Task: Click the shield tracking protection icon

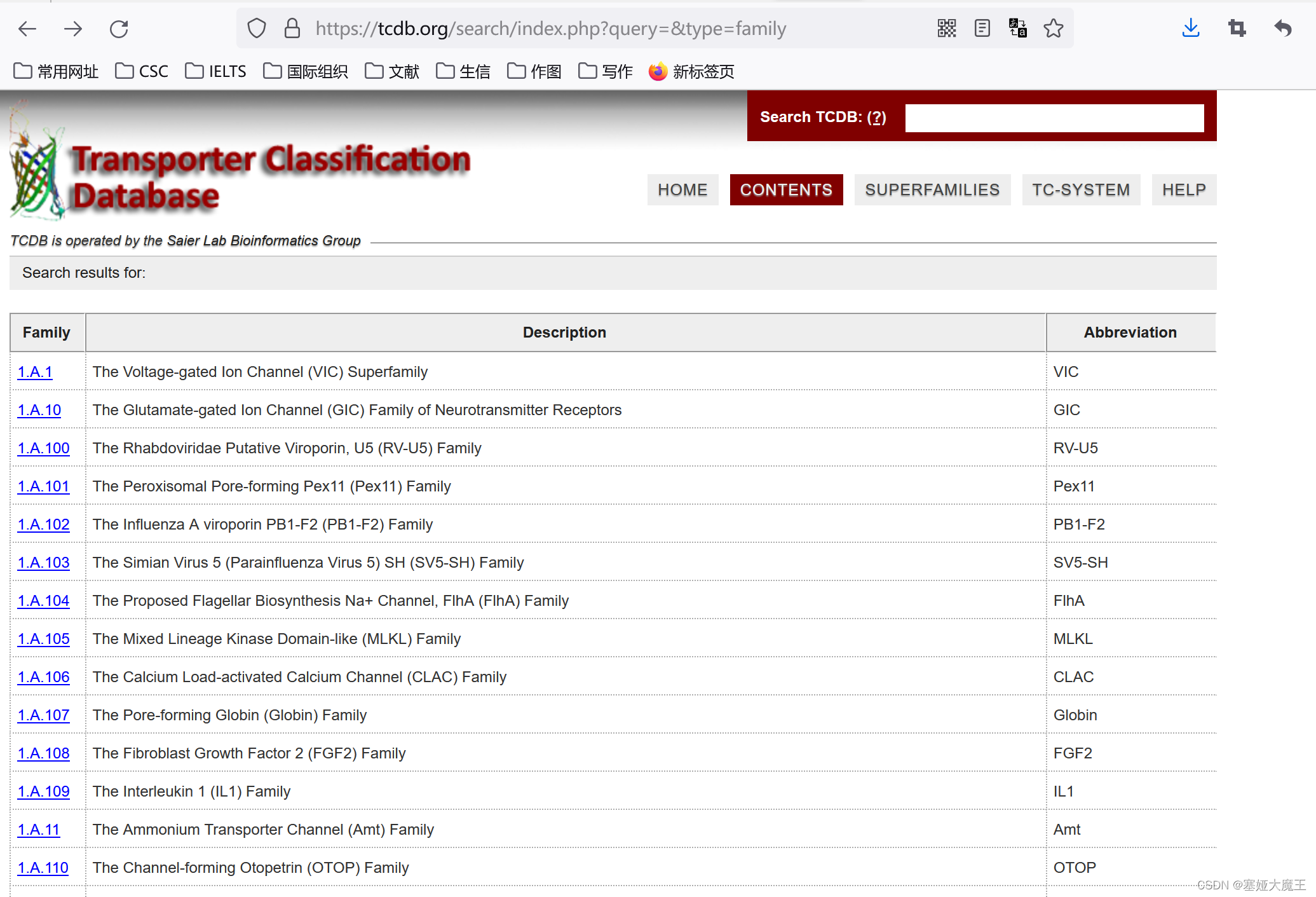Action: point(257,29)
